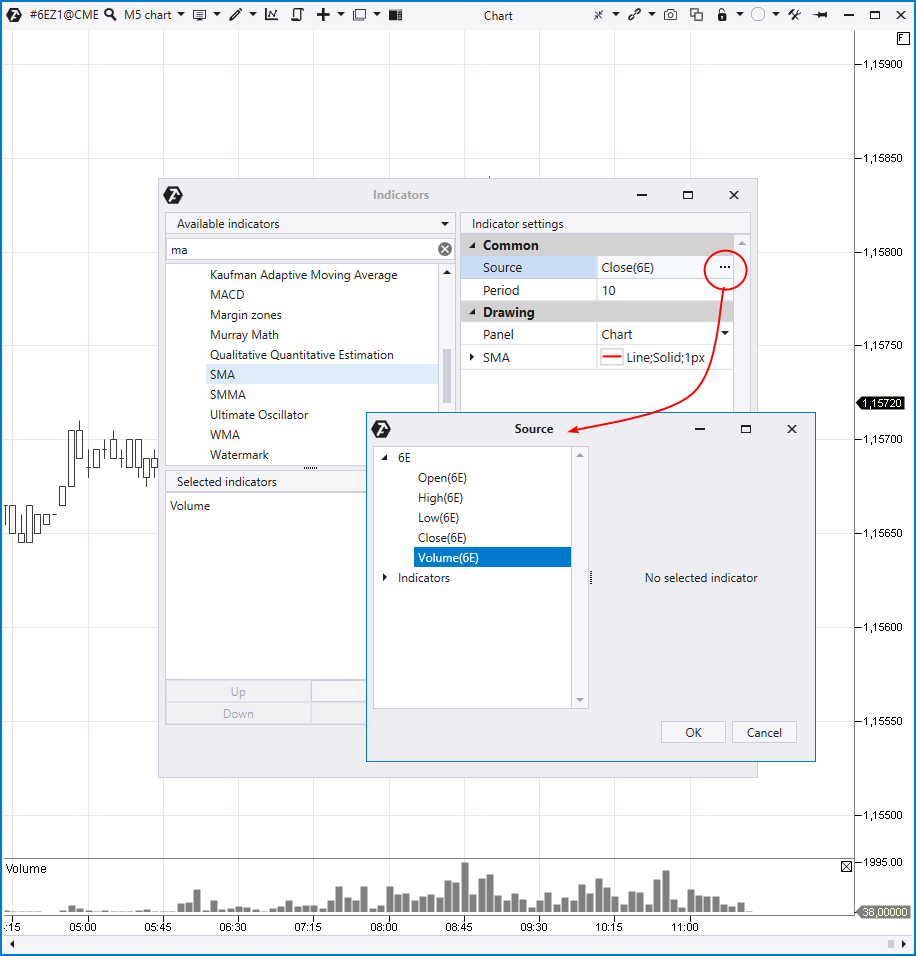Open the Panel dropdown set to Chart
916x956 pixels.
click(x=724, y=334)
